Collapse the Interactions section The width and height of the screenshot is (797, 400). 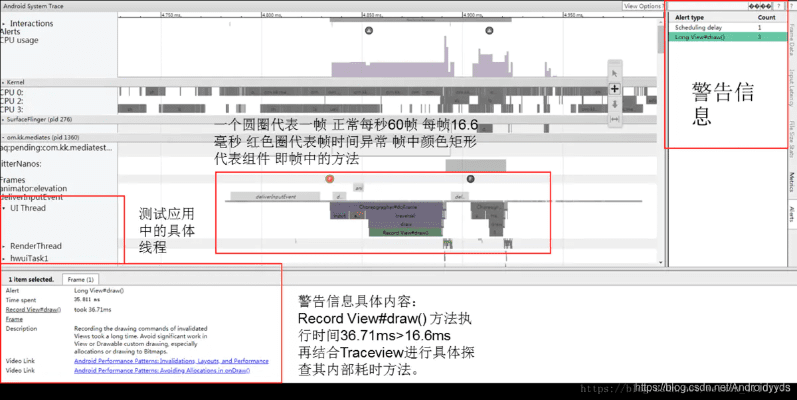tap(4, 24)
